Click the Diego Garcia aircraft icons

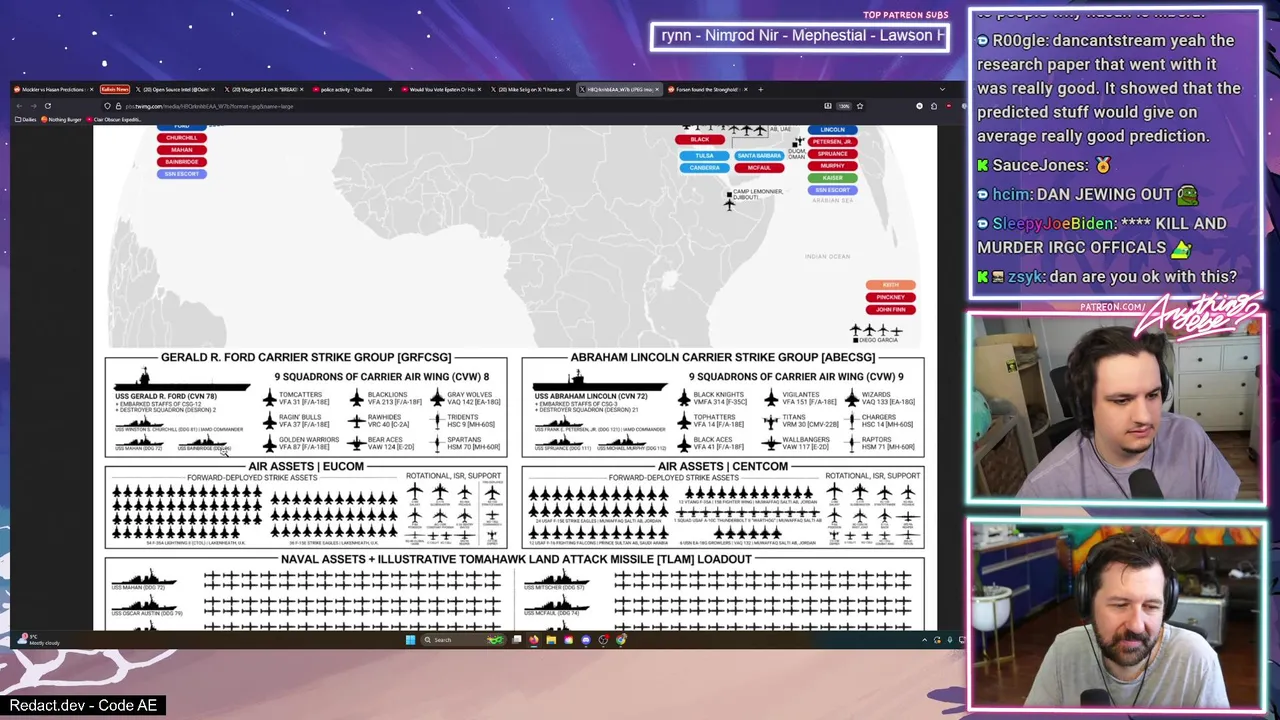(x=876, y=330)
